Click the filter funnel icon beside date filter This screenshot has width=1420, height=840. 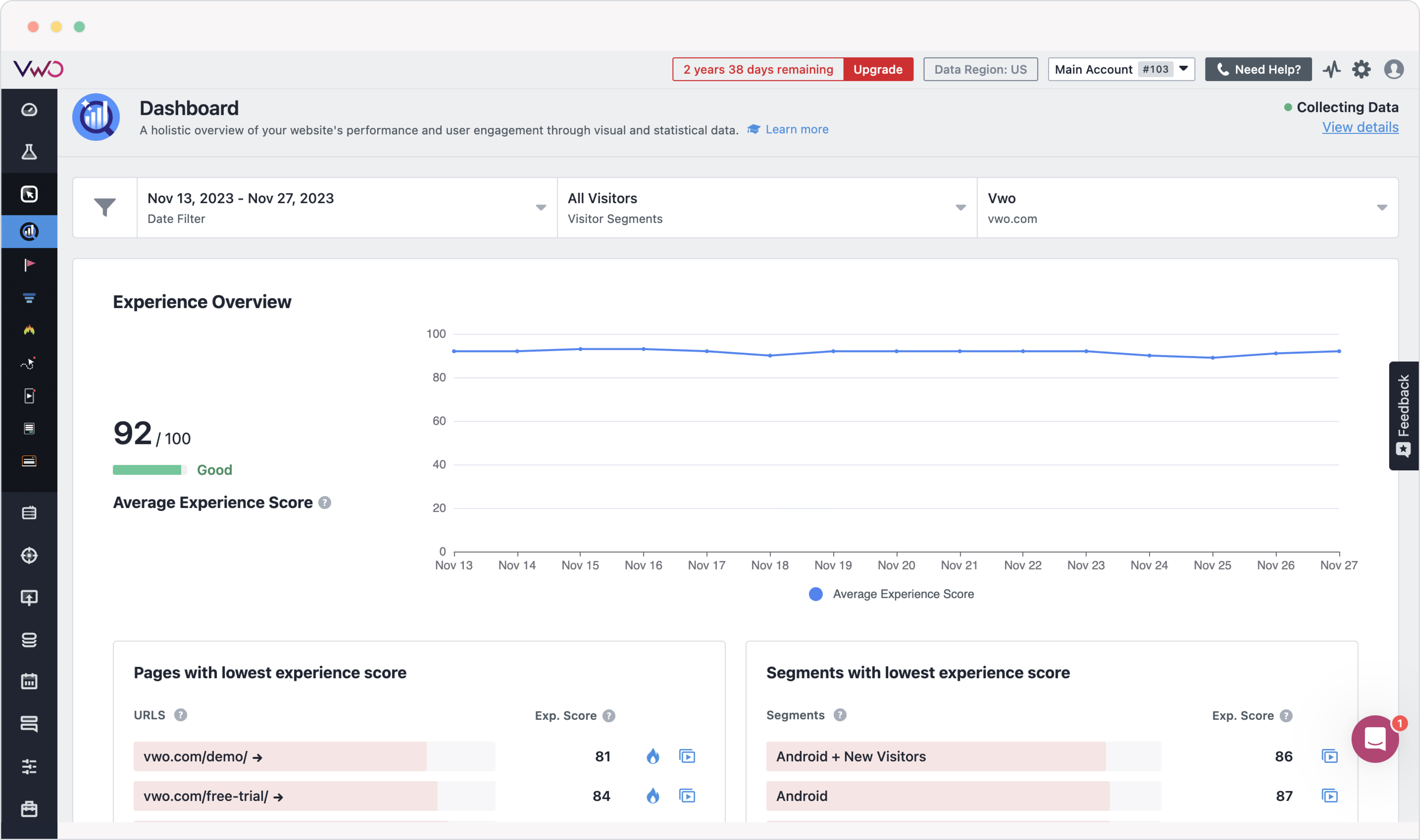pos(104,207)
